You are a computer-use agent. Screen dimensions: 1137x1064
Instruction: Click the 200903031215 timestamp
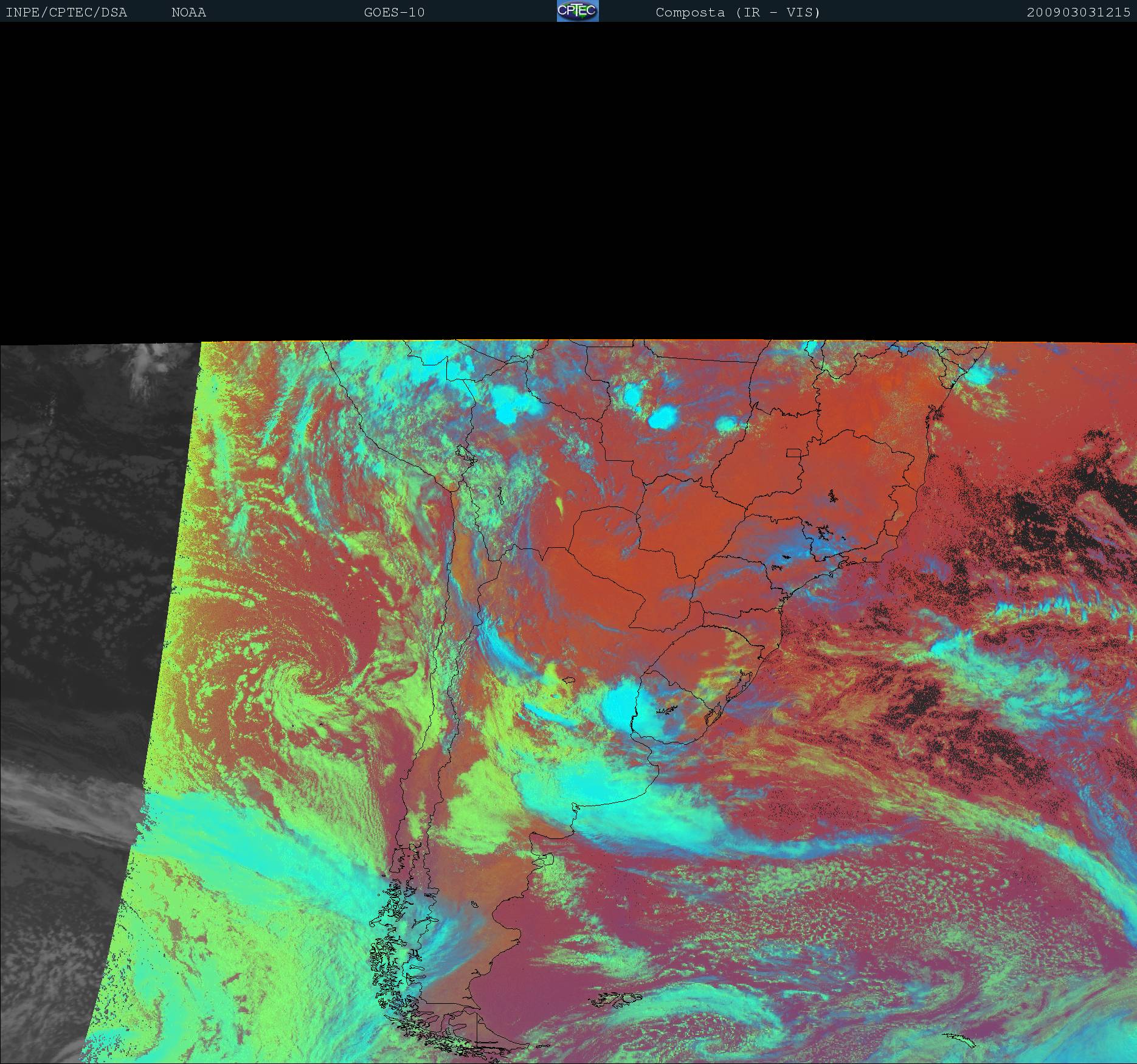click(x=1079, y=13)
